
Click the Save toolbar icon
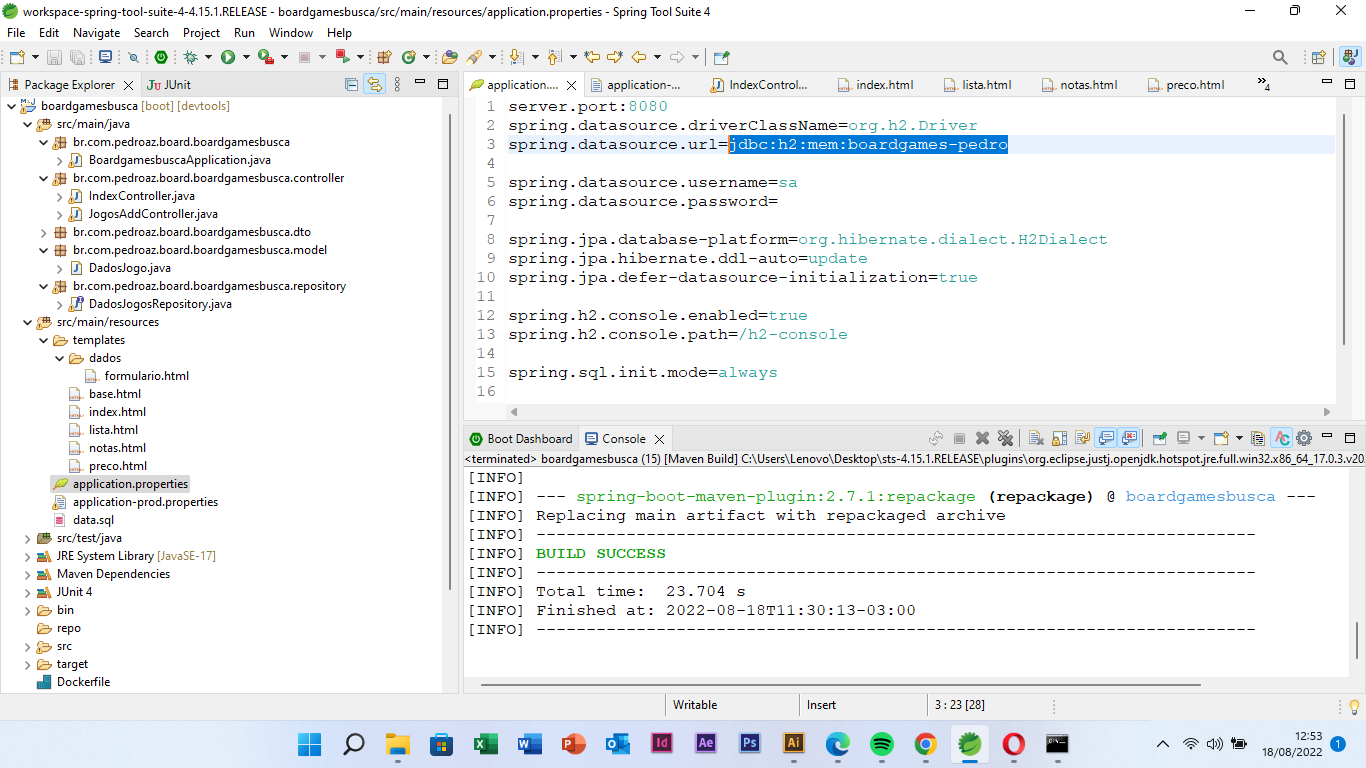tap(54, 57)
